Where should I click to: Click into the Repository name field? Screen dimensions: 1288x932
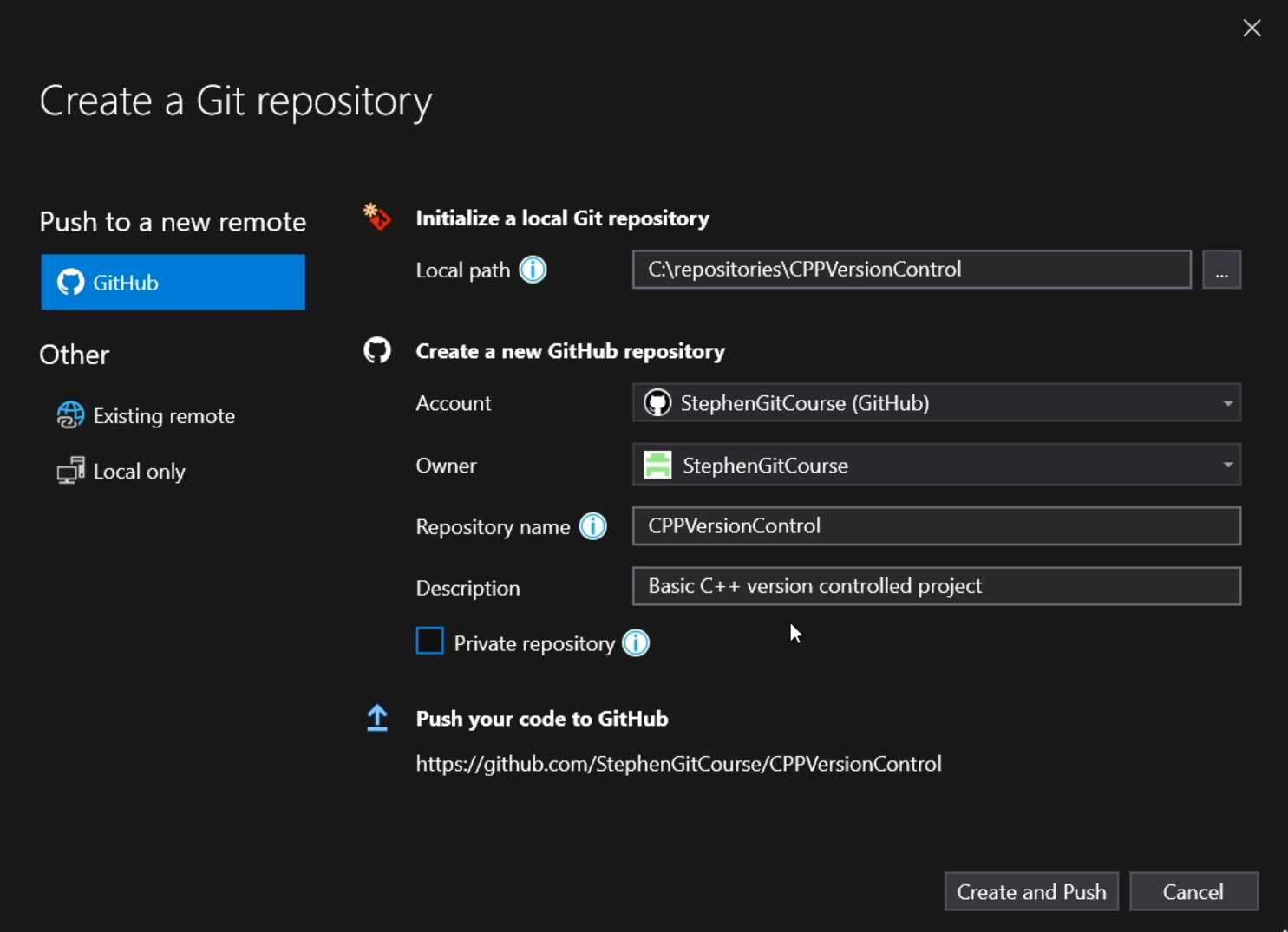point(937,526)
